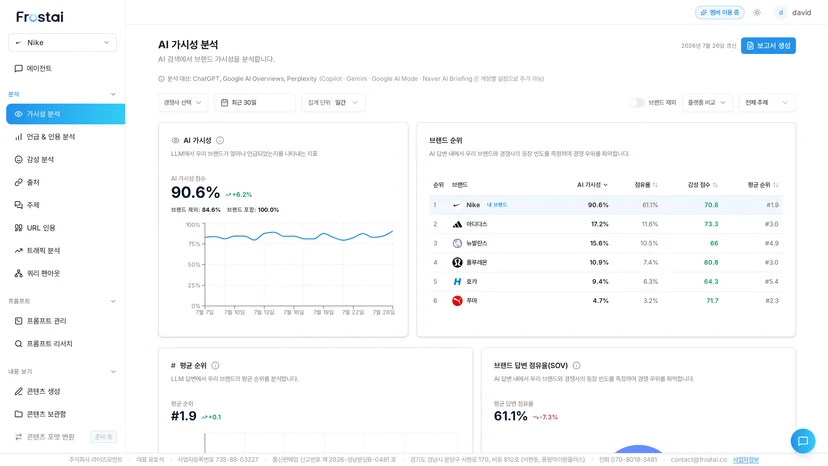Collapse the 내용 보기 sidebar section chevron
The image size is (828, 466).
pyautogui.click(x=113, y=371)
